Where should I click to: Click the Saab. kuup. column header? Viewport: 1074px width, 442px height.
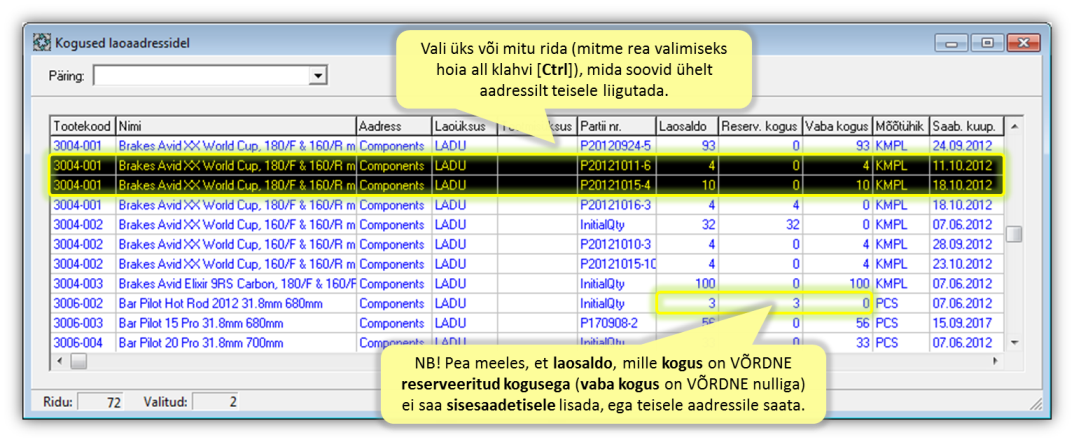click(966, 127)
